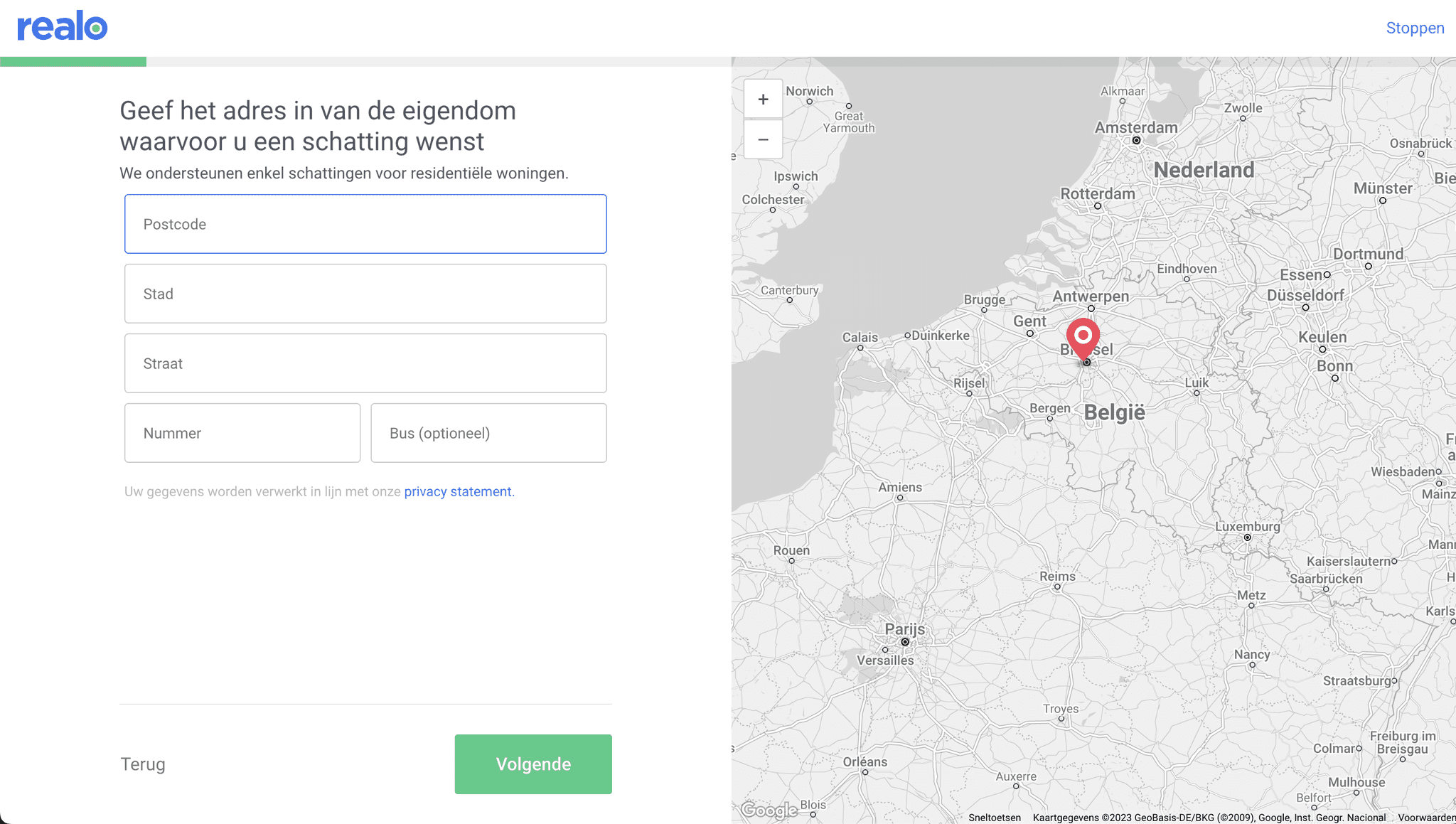Click inside the Postcode field
The image size is (1456, 824).
pos(365,224)
